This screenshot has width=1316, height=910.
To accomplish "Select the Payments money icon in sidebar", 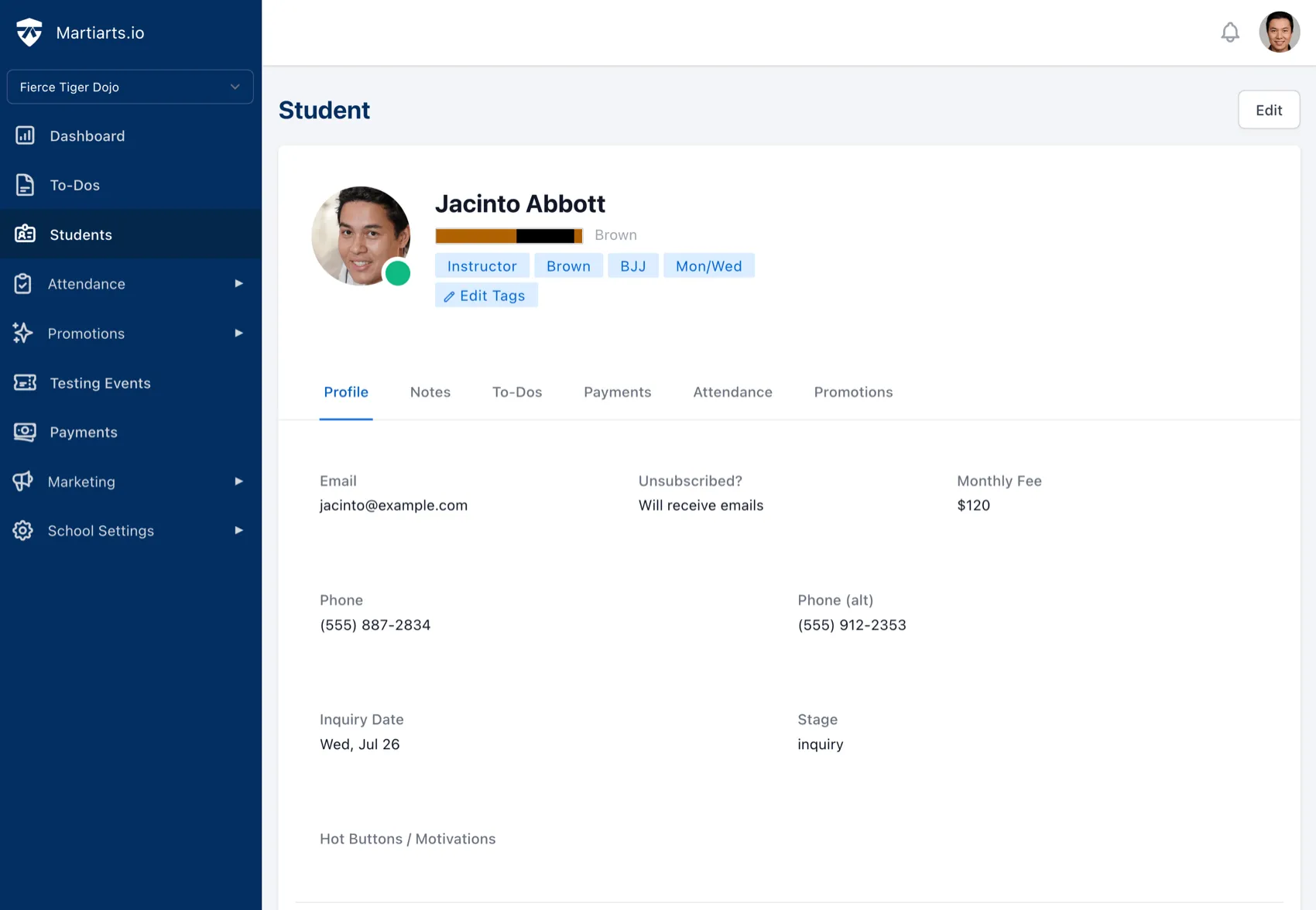I will click(26, 432).
